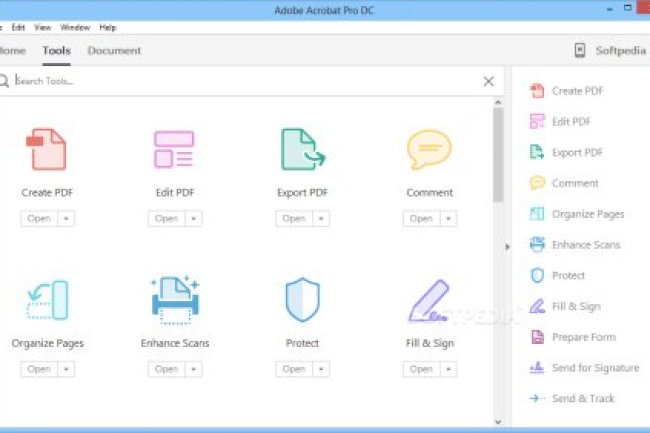Click the scrollbar up arrow
This screenshot has height=433, width=650.
click(498, 102)
